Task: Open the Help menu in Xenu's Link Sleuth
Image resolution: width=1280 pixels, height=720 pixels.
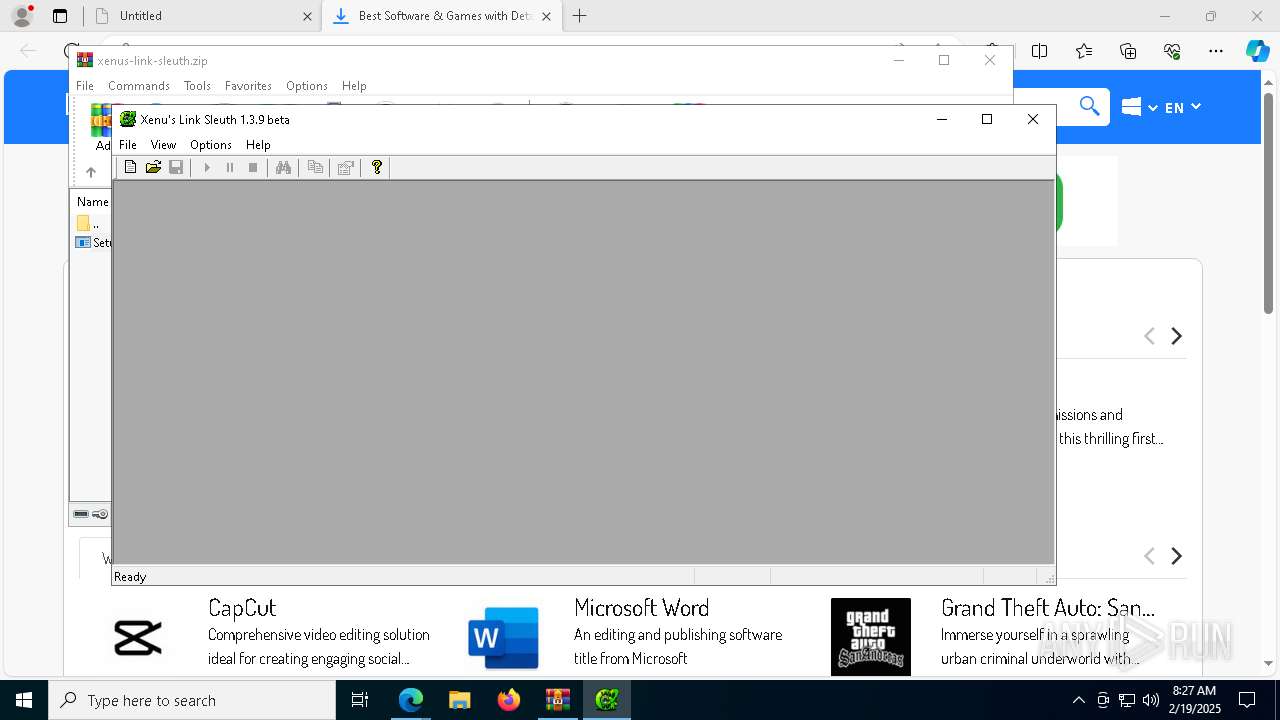Action: pos(258,145)
